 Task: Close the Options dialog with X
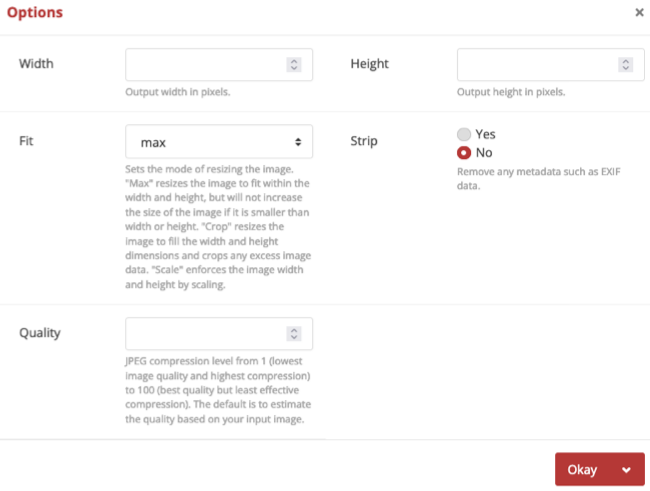tap(639, 13)
